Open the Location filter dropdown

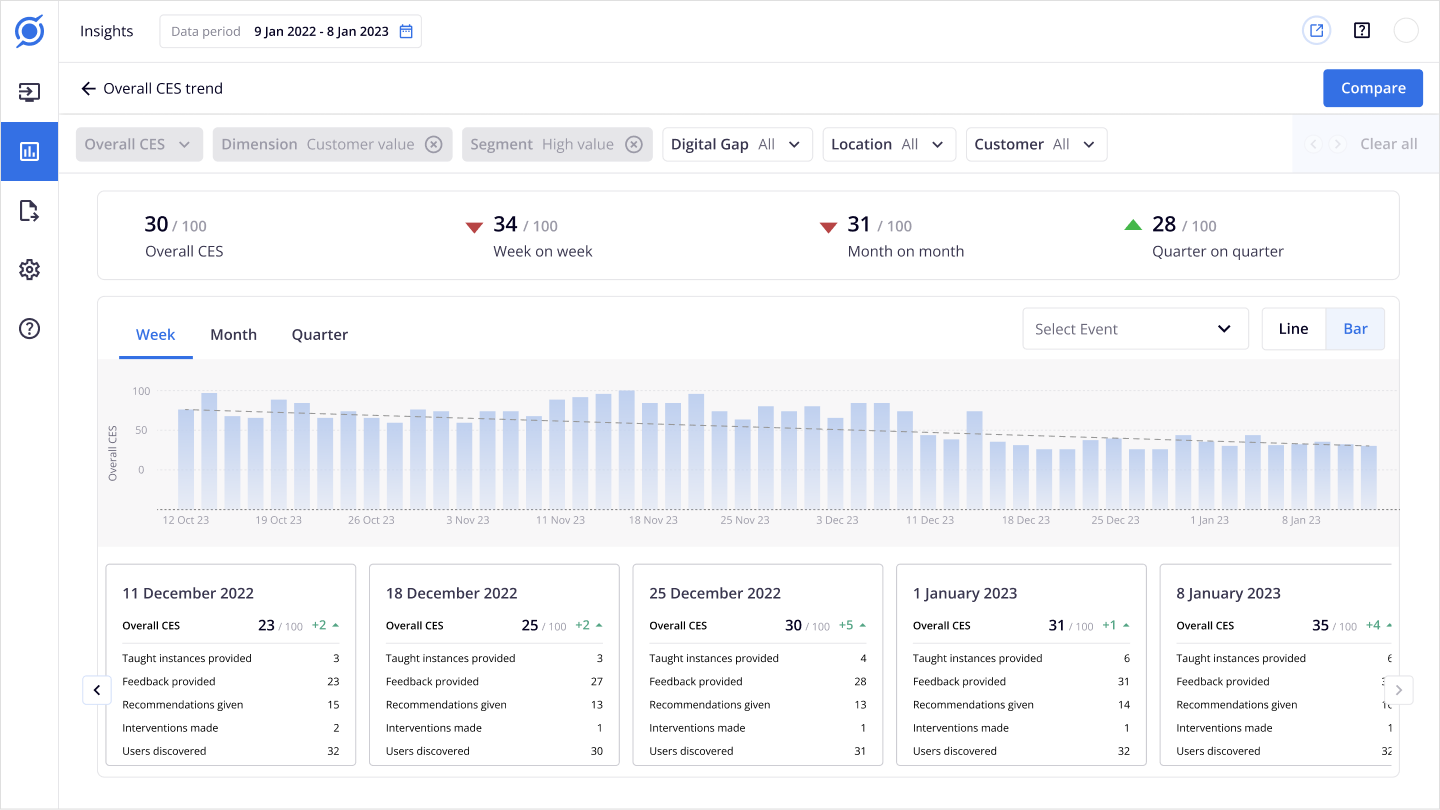coord(888,144)
